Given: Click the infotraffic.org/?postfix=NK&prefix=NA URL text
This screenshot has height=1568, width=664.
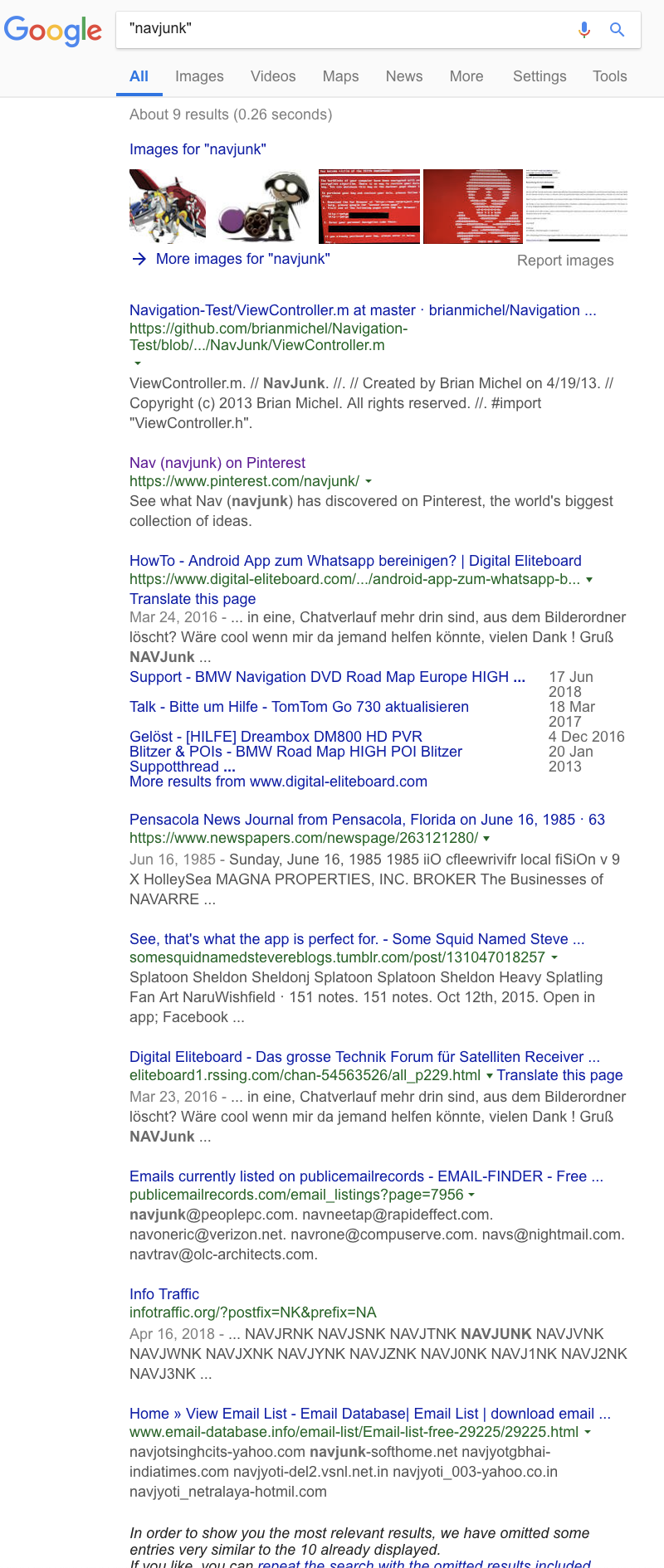Looking at the screenshot, I should 253,1312.
